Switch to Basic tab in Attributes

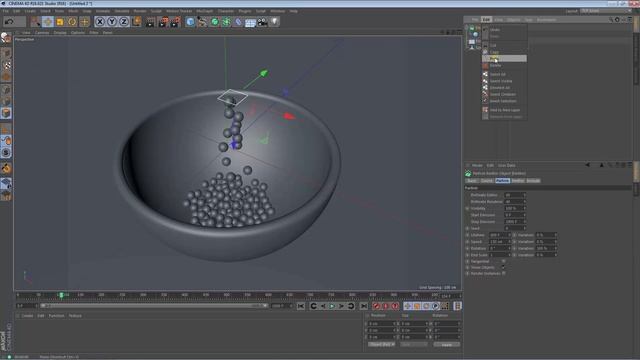point(472,180)
